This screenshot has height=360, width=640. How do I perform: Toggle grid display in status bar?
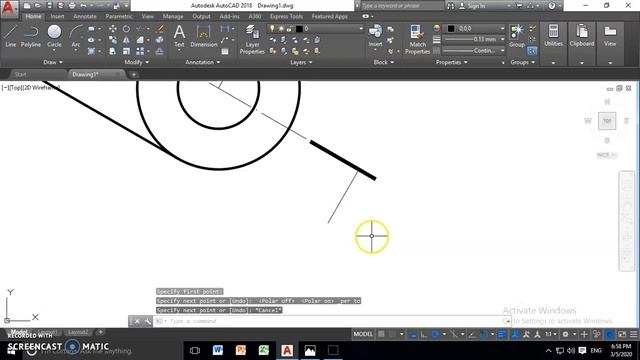coord(381,334)
